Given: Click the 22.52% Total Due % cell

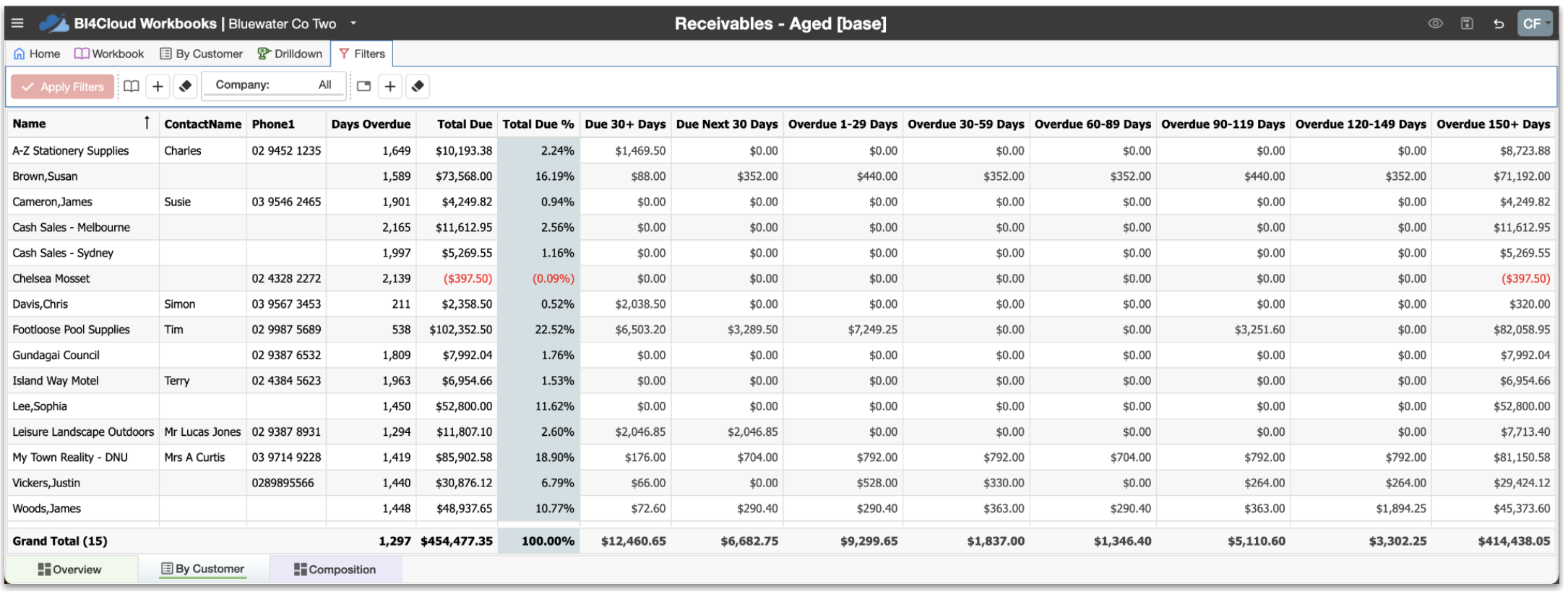Looking at the screenshot, I should pos(555,330).
